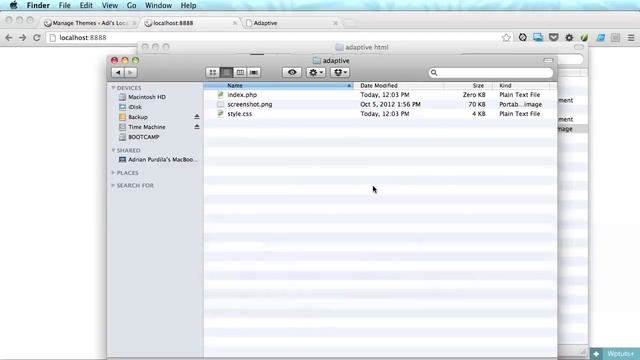Screen dimensions: 640x360
Task: Sort files by Name column
Action: click(x=278, y=85)
